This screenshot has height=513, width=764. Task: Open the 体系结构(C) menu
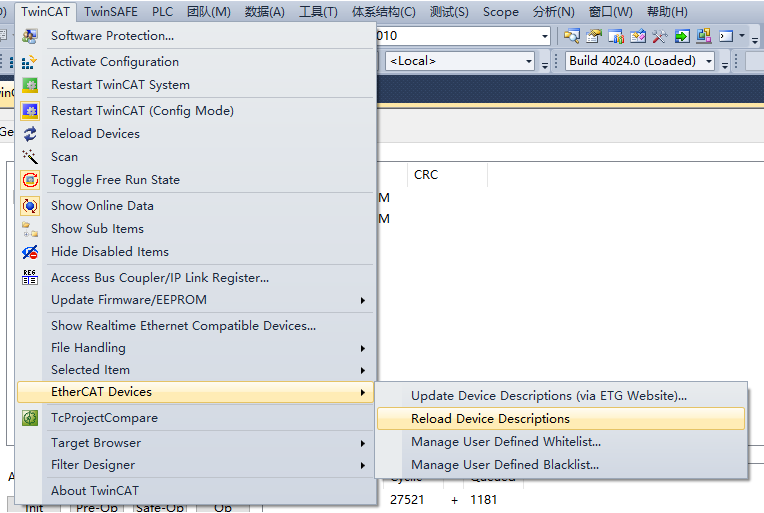pyautogui.click(x=383, y=12)
